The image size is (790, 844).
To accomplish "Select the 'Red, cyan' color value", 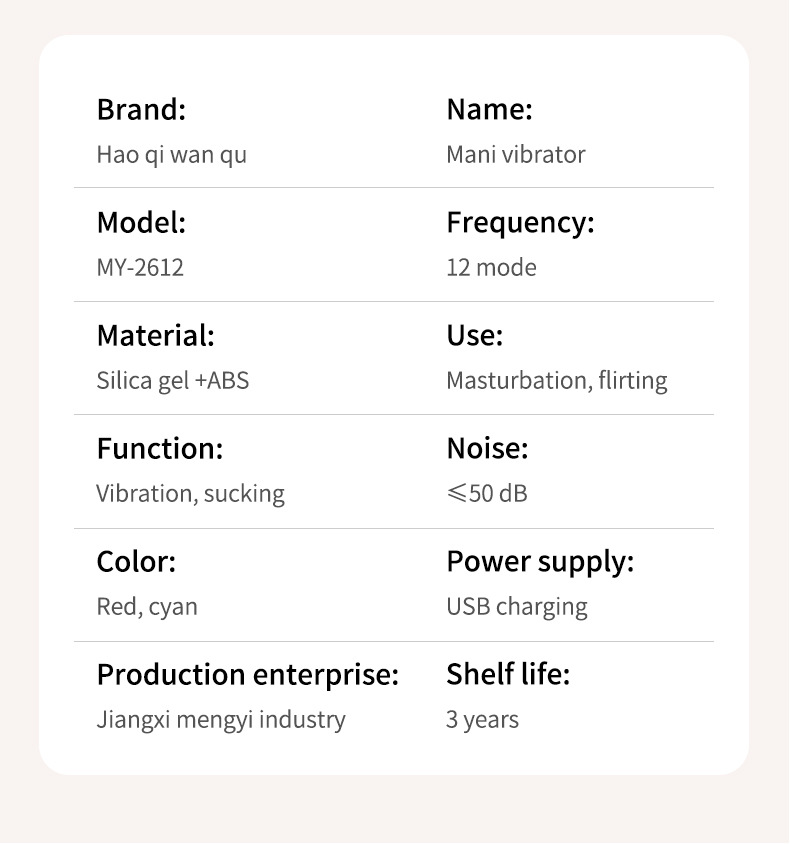I will (x=147, y=607).
